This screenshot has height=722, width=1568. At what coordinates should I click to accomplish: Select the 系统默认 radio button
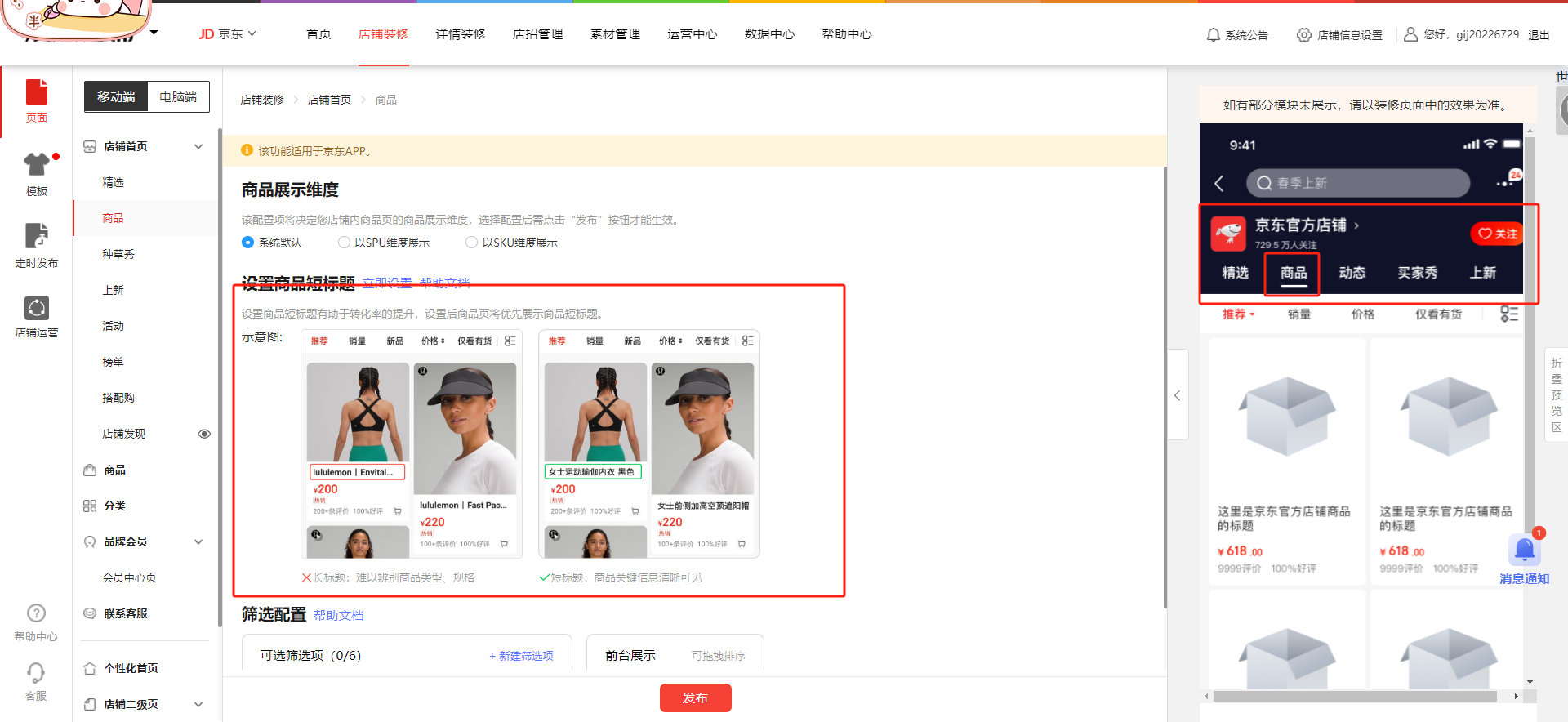pyautogui.click(x=248, y=243)
